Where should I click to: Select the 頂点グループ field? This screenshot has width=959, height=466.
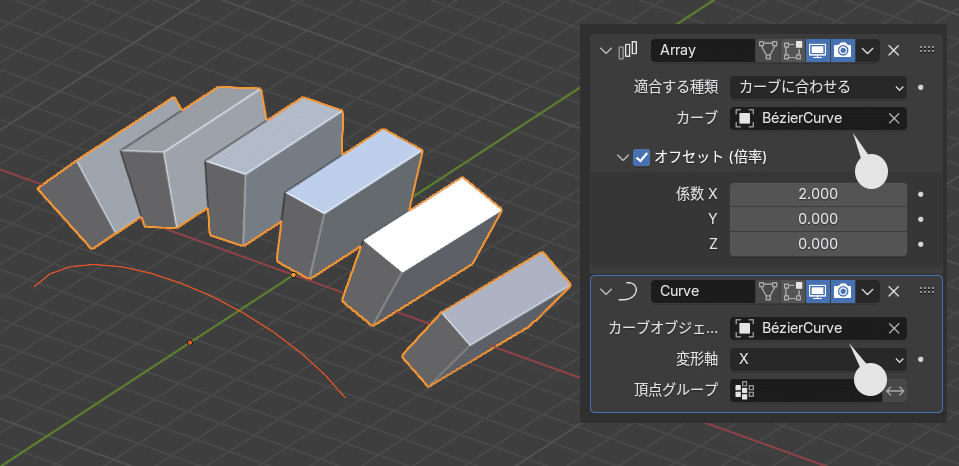tap(806, 391)
